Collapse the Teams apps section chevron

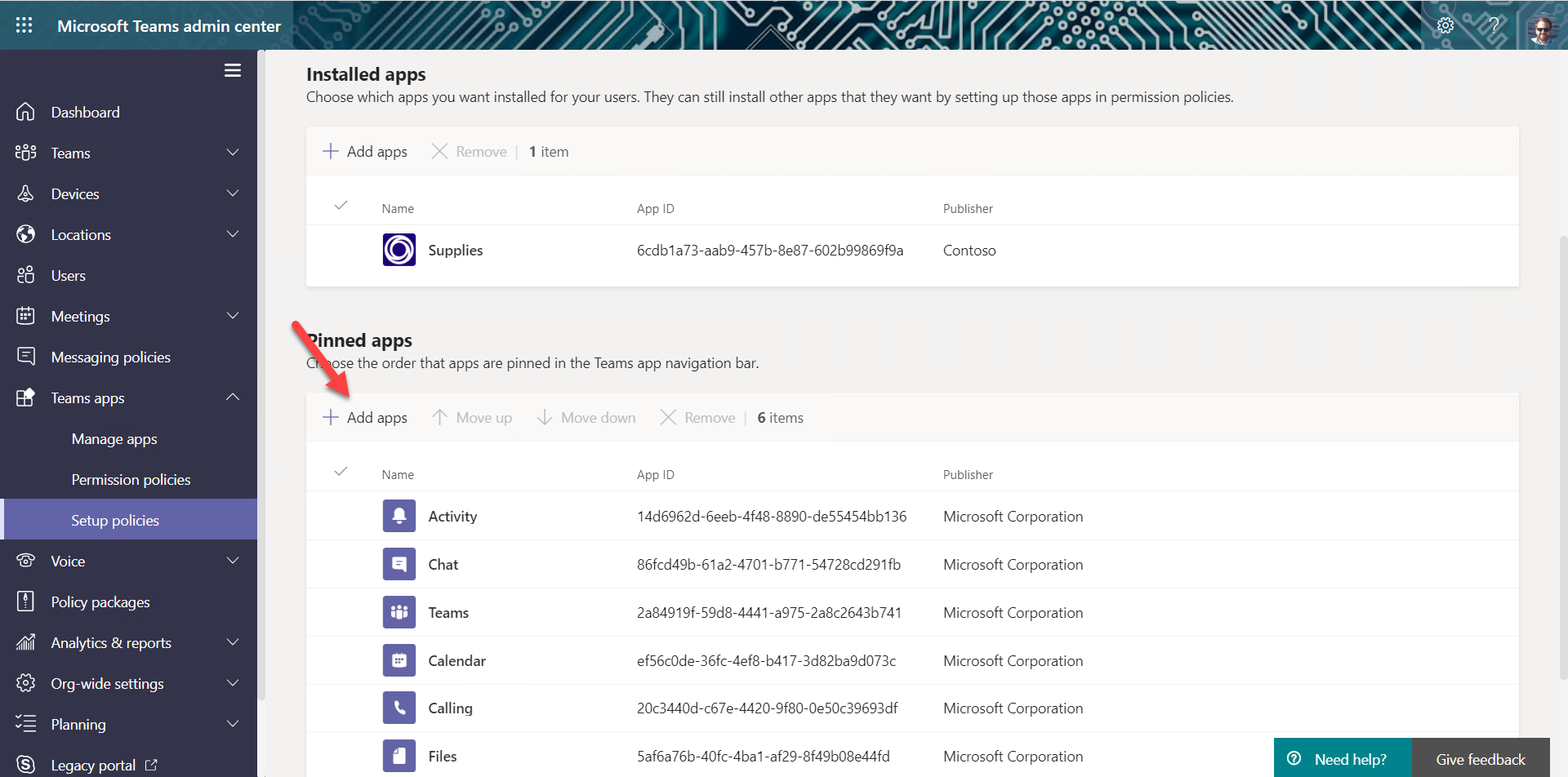click(233, 397)
